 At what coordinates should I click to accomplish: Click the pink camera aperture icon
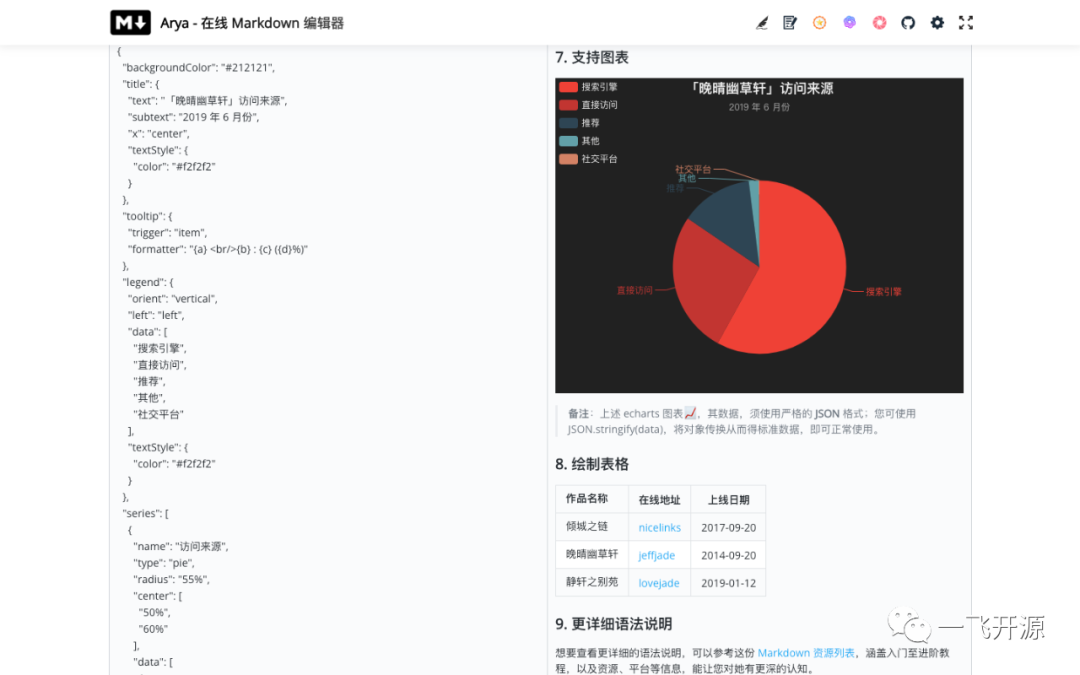click(x=880, y=23)
